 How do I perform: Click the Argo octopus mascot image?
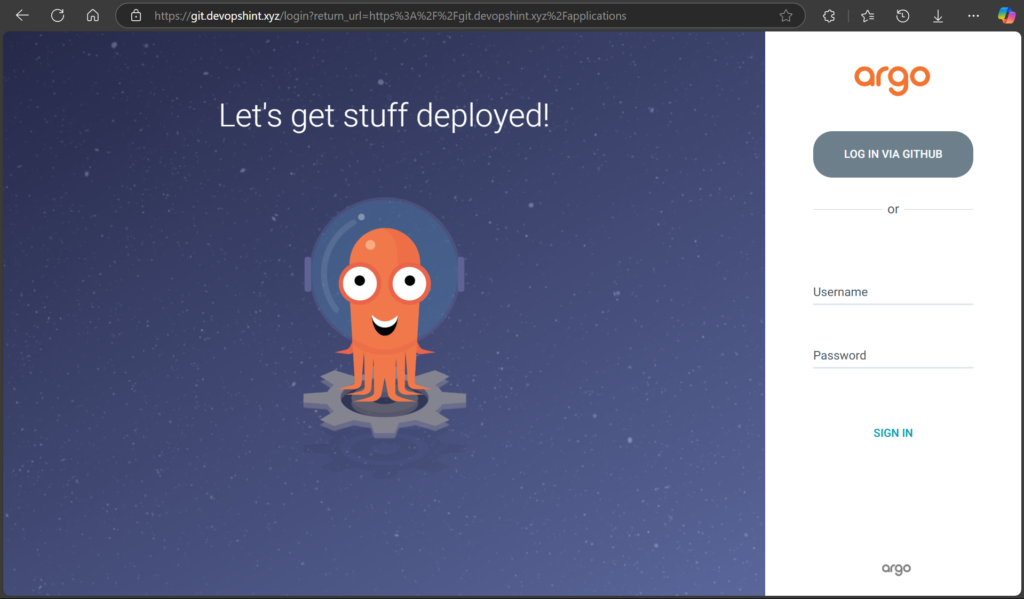(385, 318)
